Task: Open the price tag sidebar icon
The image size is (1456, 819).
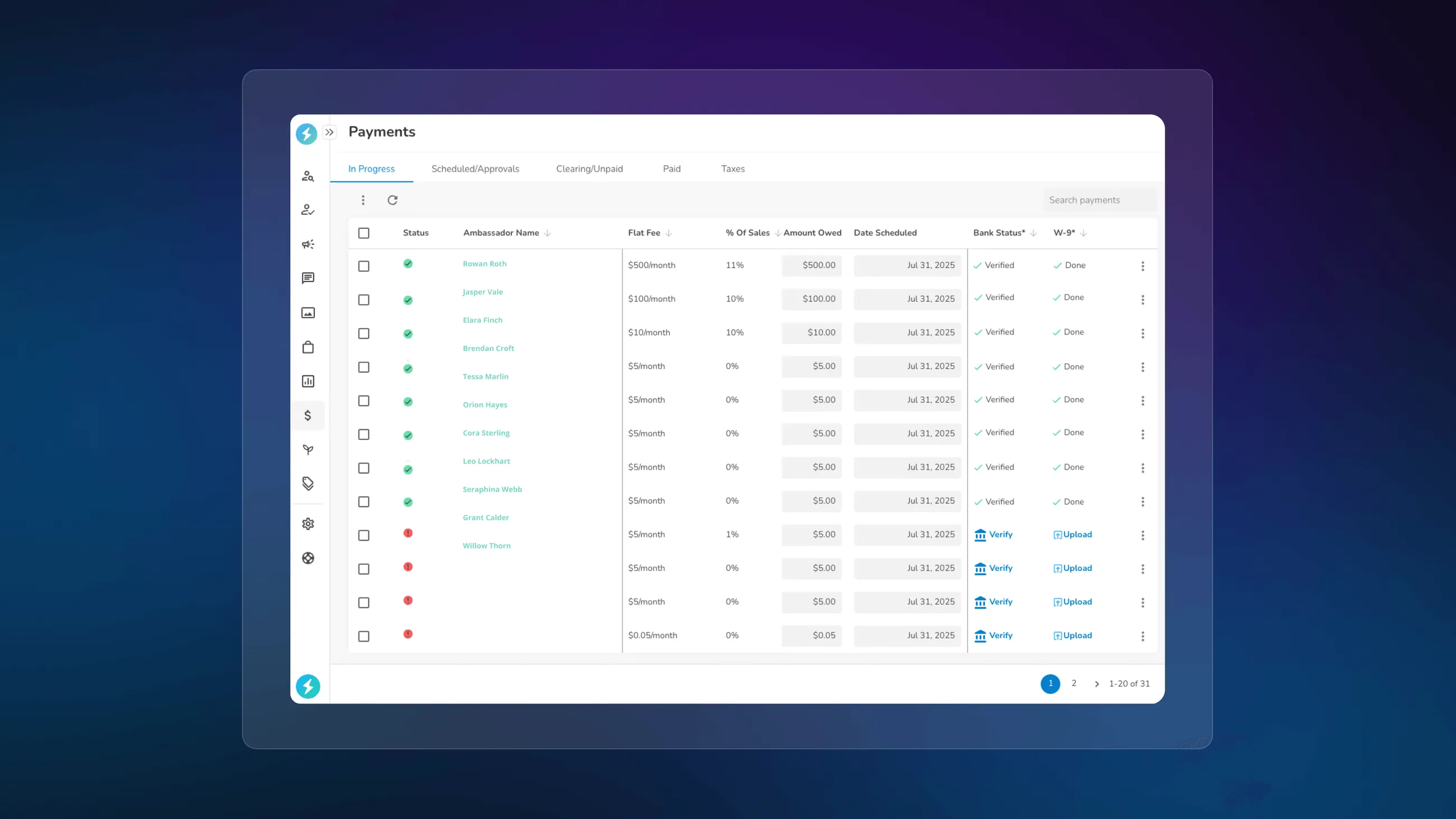Action: (x=307, y=484)
